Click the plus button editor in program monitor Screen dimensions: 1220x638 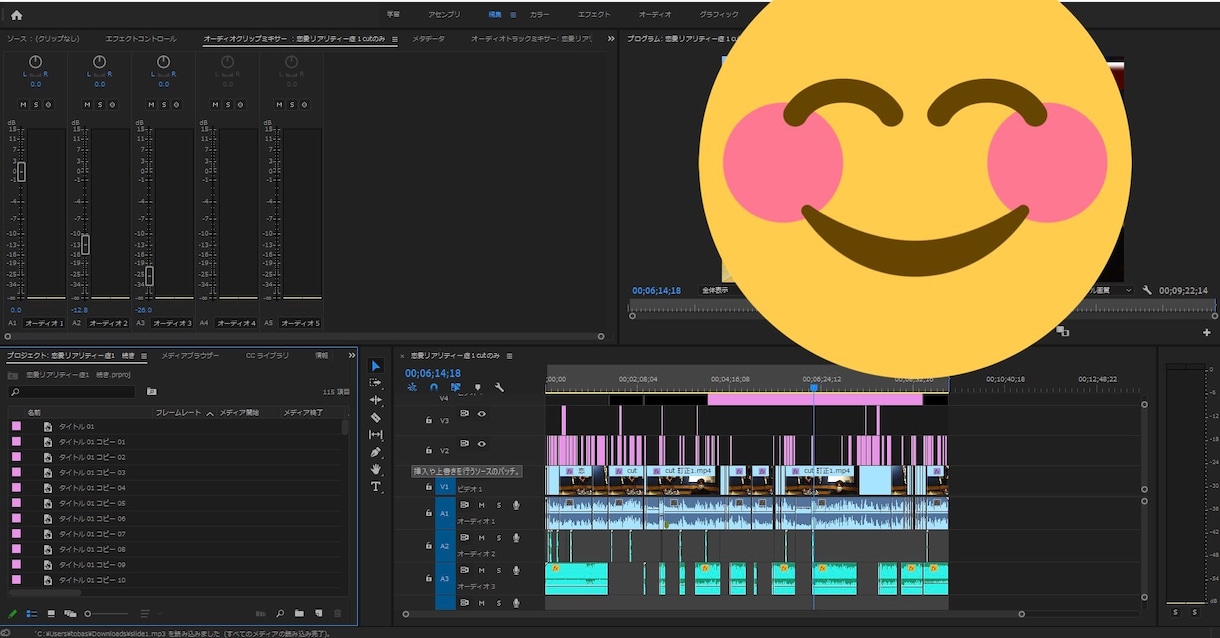point(1207,332)
